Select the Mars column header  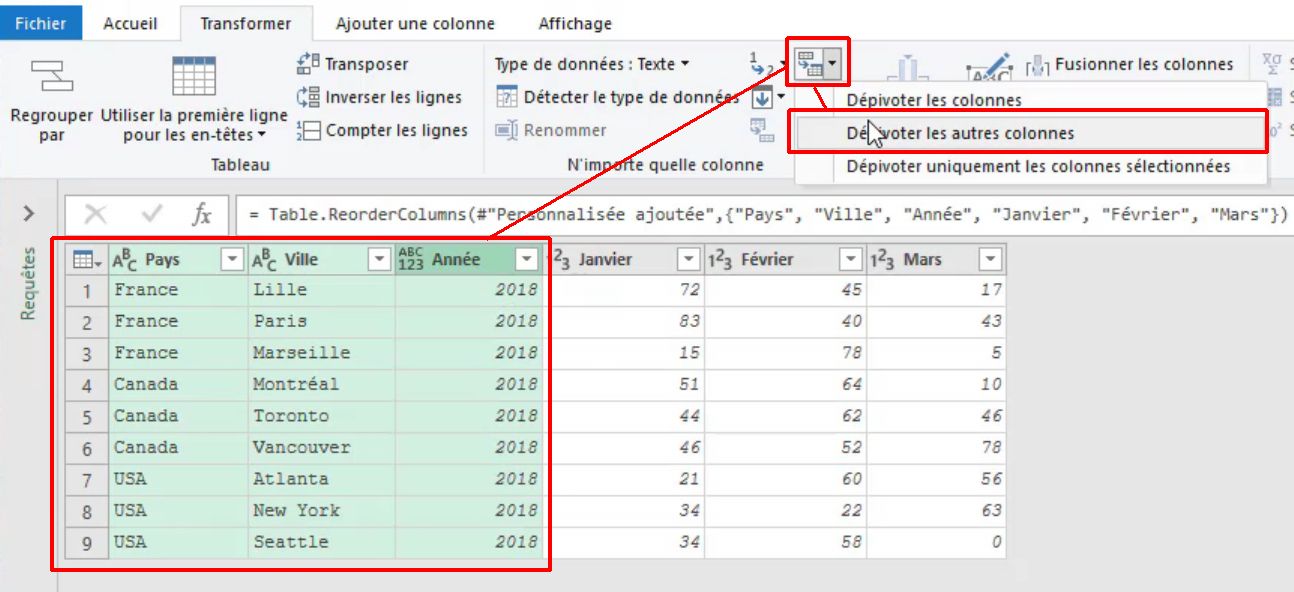point(936,260)
